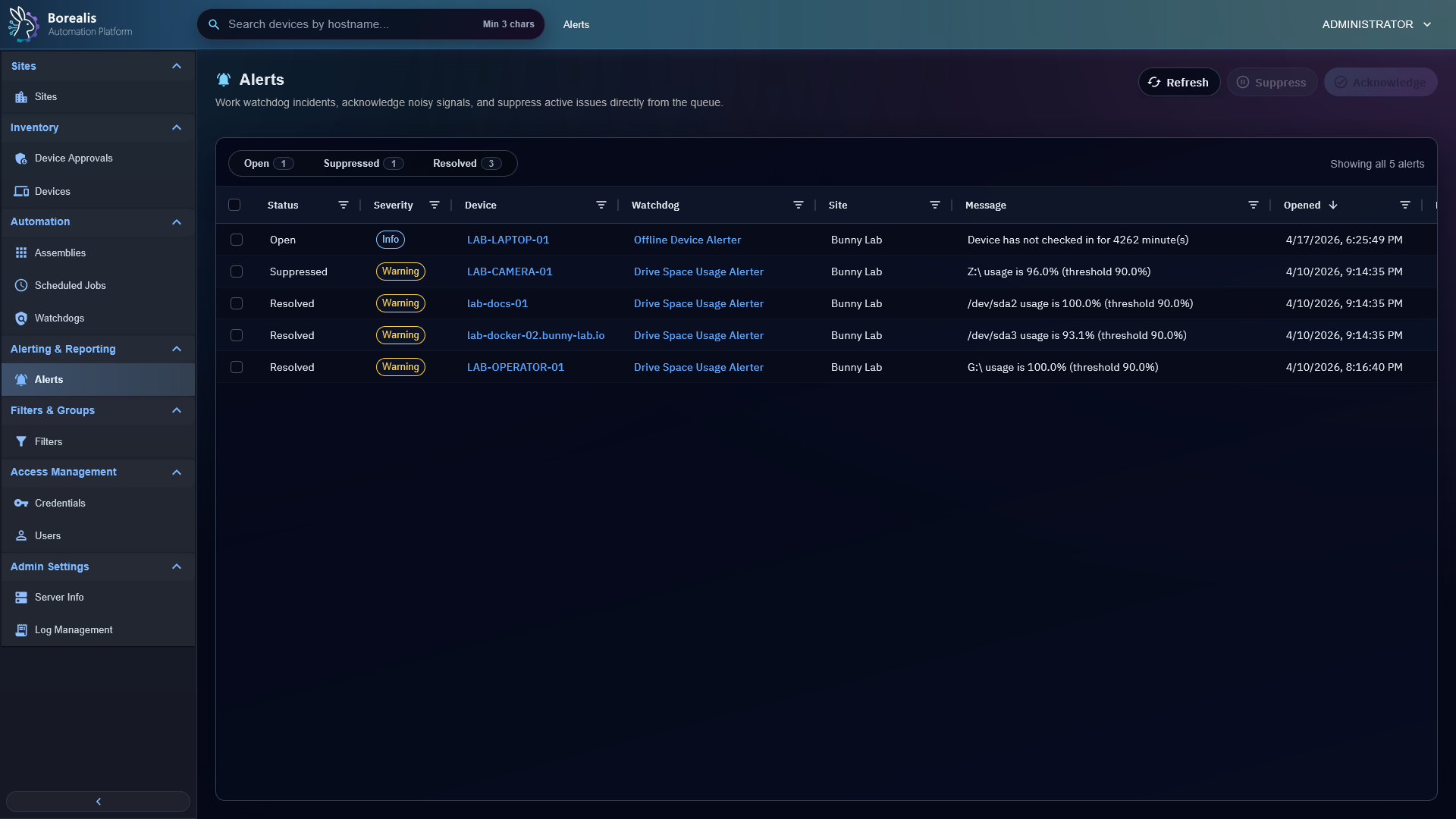Click the '4/10/2026, 8:16:40 PM' opened time
Viewport: 1456px width, 819px height.
tap(1344, 367)
